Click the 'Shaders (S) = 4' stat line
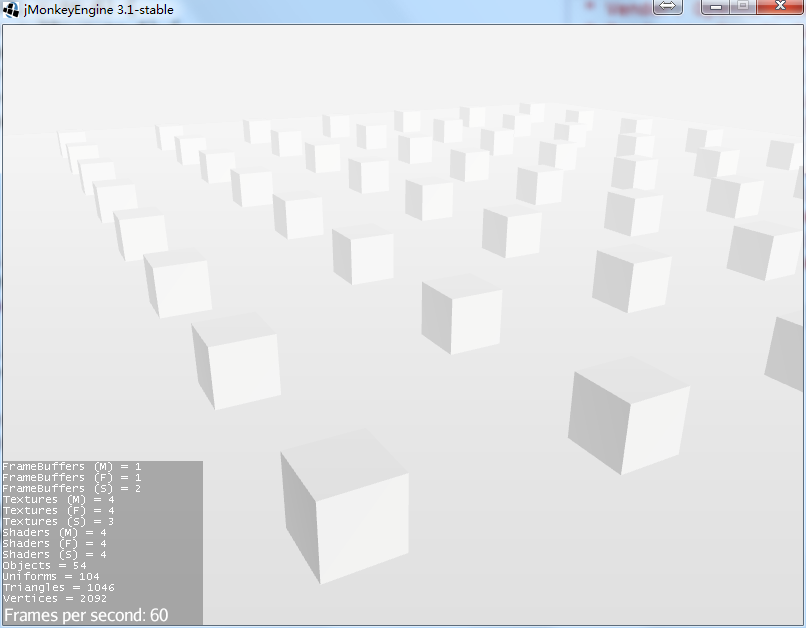The height and width of the screenshot is (628, 806). pos(54,555)
